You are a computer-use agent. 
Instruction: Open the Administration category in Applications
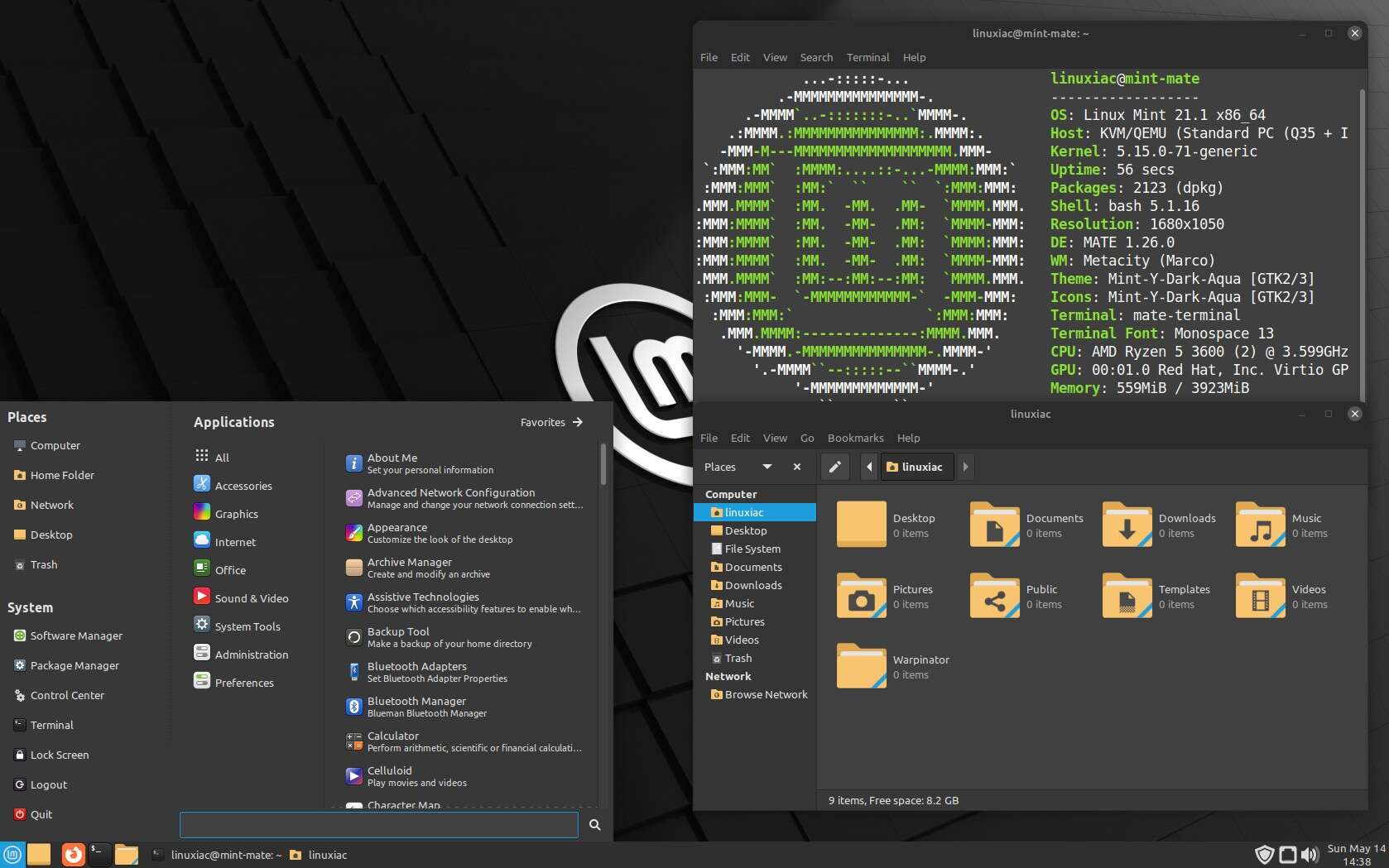[251, 654]
